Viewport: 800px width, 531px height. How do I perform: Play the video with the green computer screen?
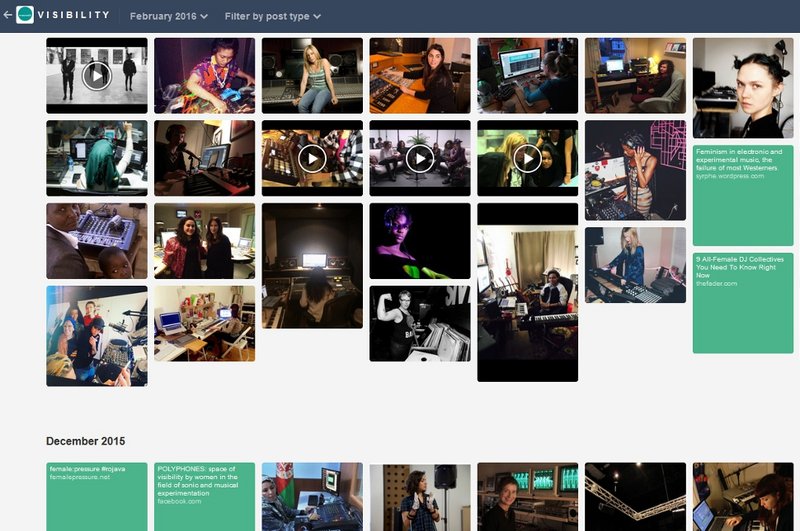(x=527, y=158)
